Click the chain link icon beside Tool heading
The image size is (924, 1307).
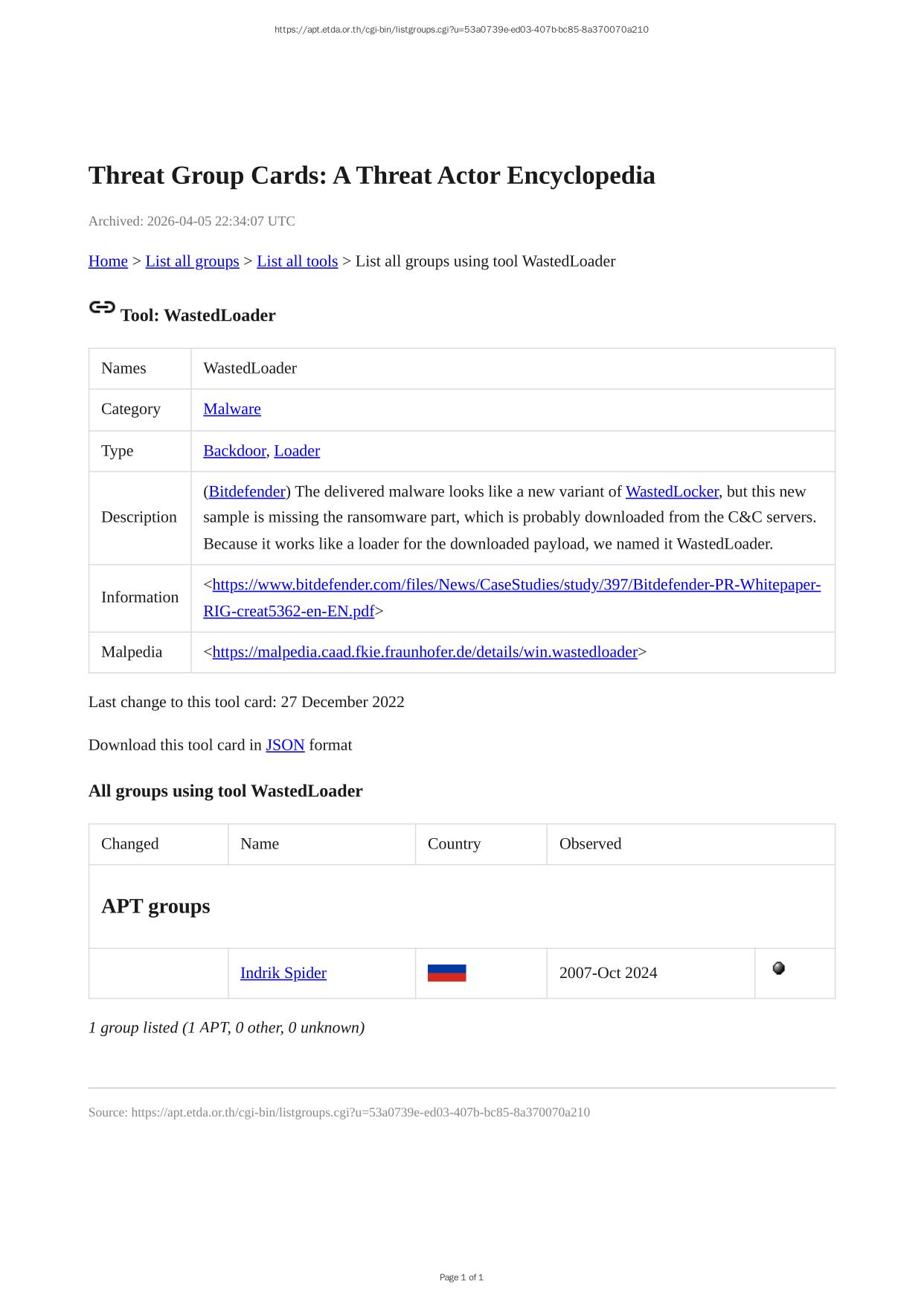point(102,307)
